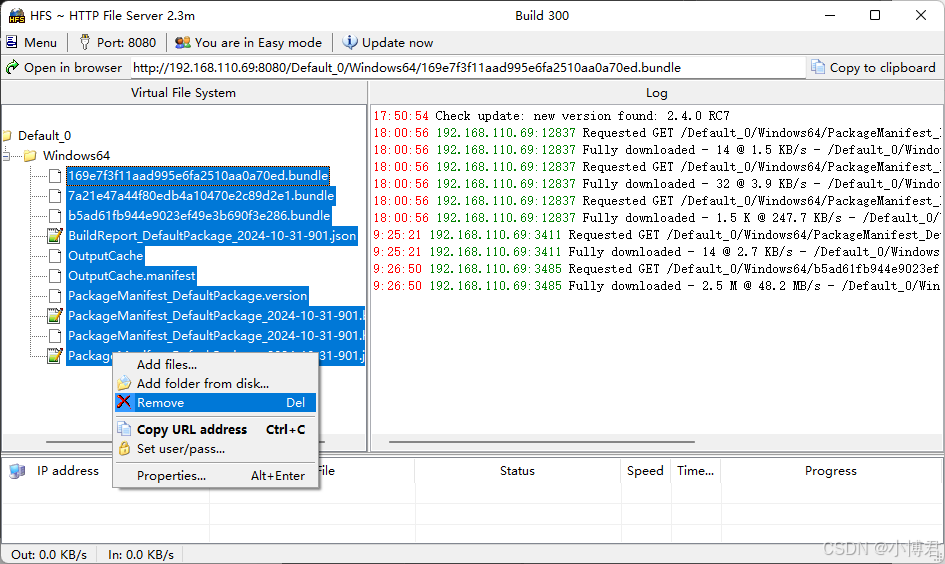Select 169e7f3f11aad995e6fa2510aa0a70ed.bundle file

198,175
